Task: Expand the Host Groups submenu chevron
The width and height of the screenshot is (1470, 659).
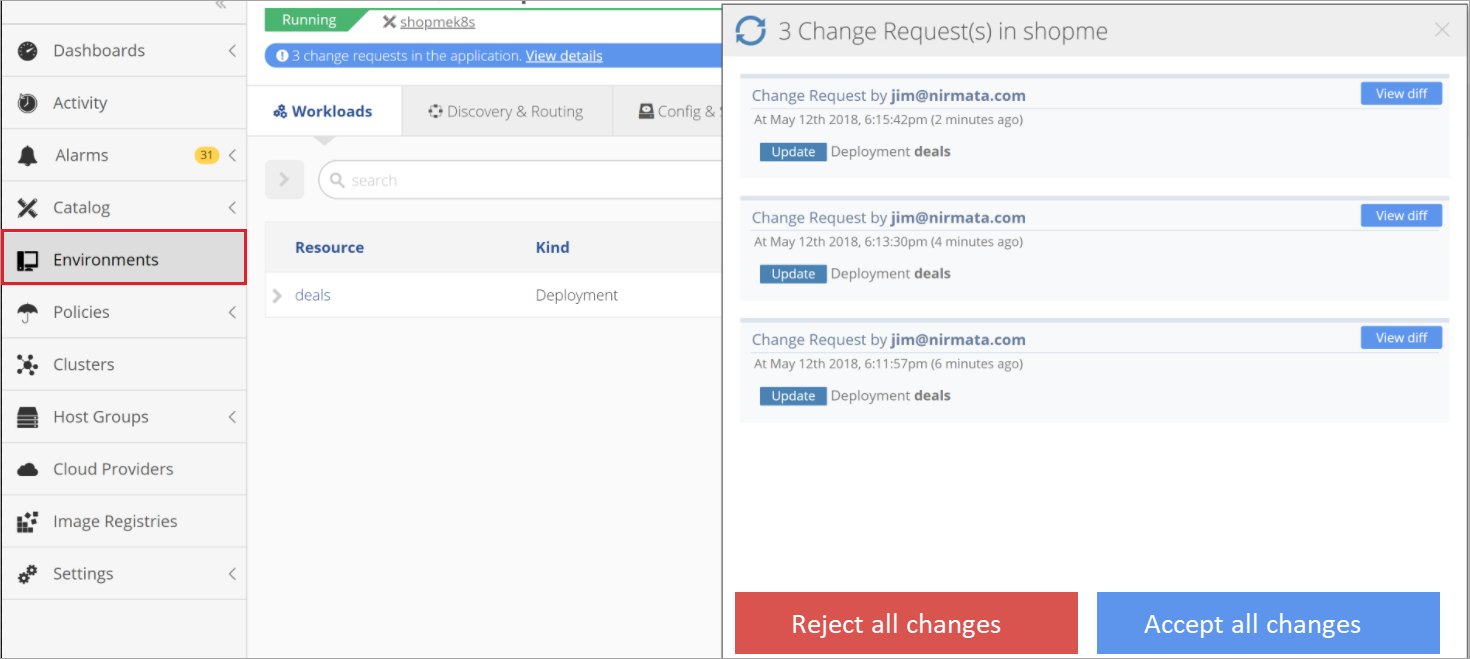Action: [232, 417]
